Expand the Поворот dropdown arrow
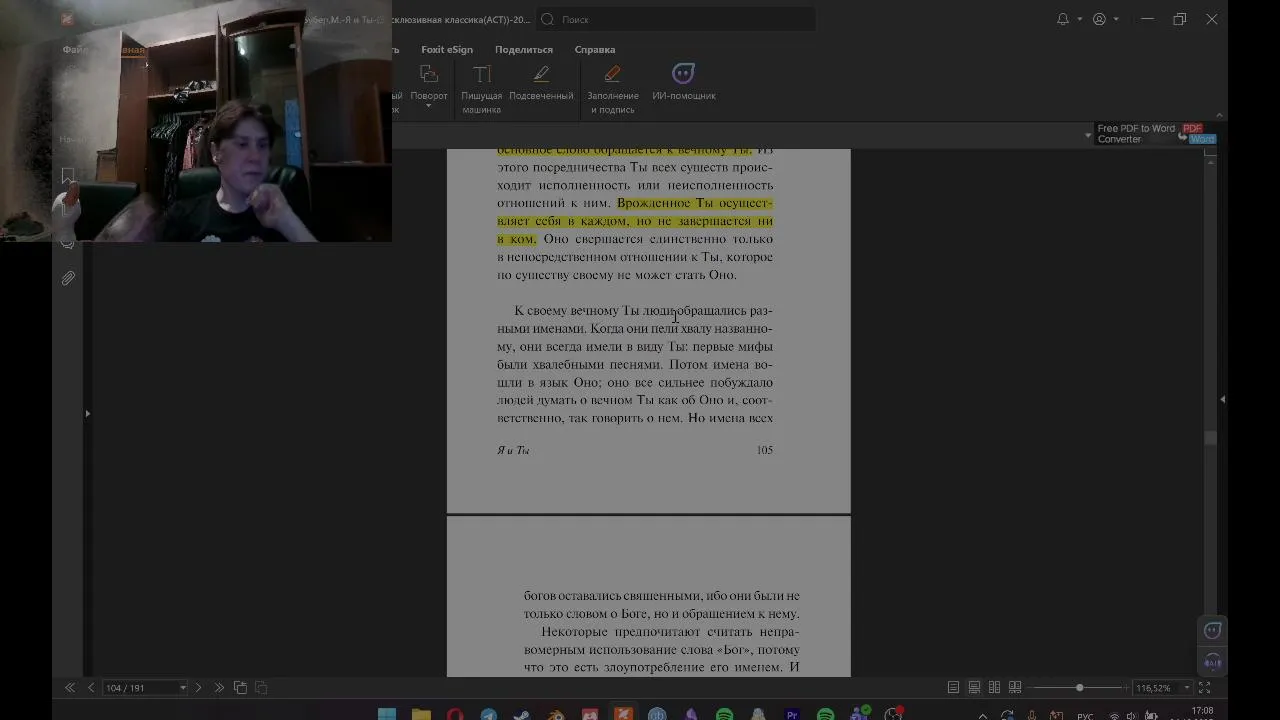Image resolution: width=1280 pixels, height=720 pixels. coord(429,106)
